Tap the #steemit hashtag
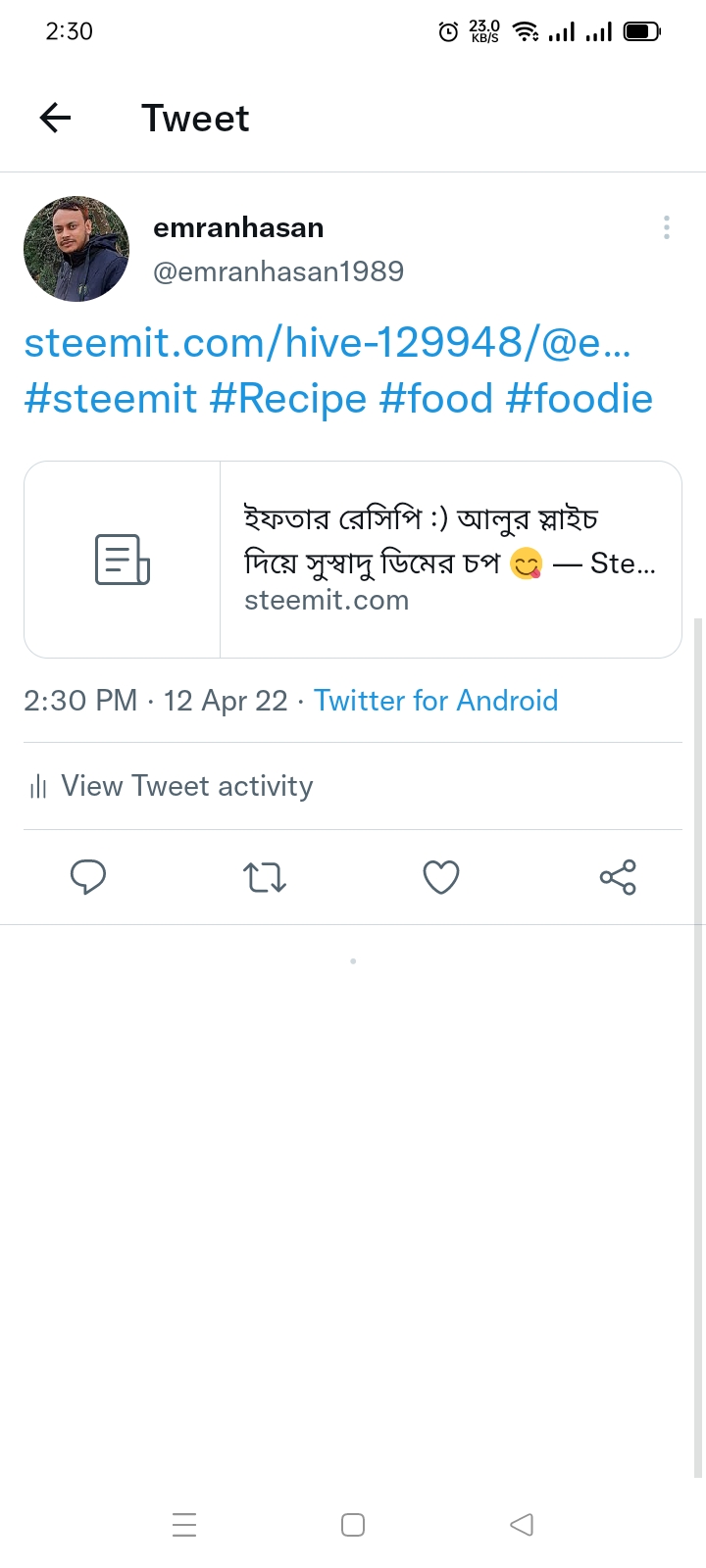 tap(111, 399)
